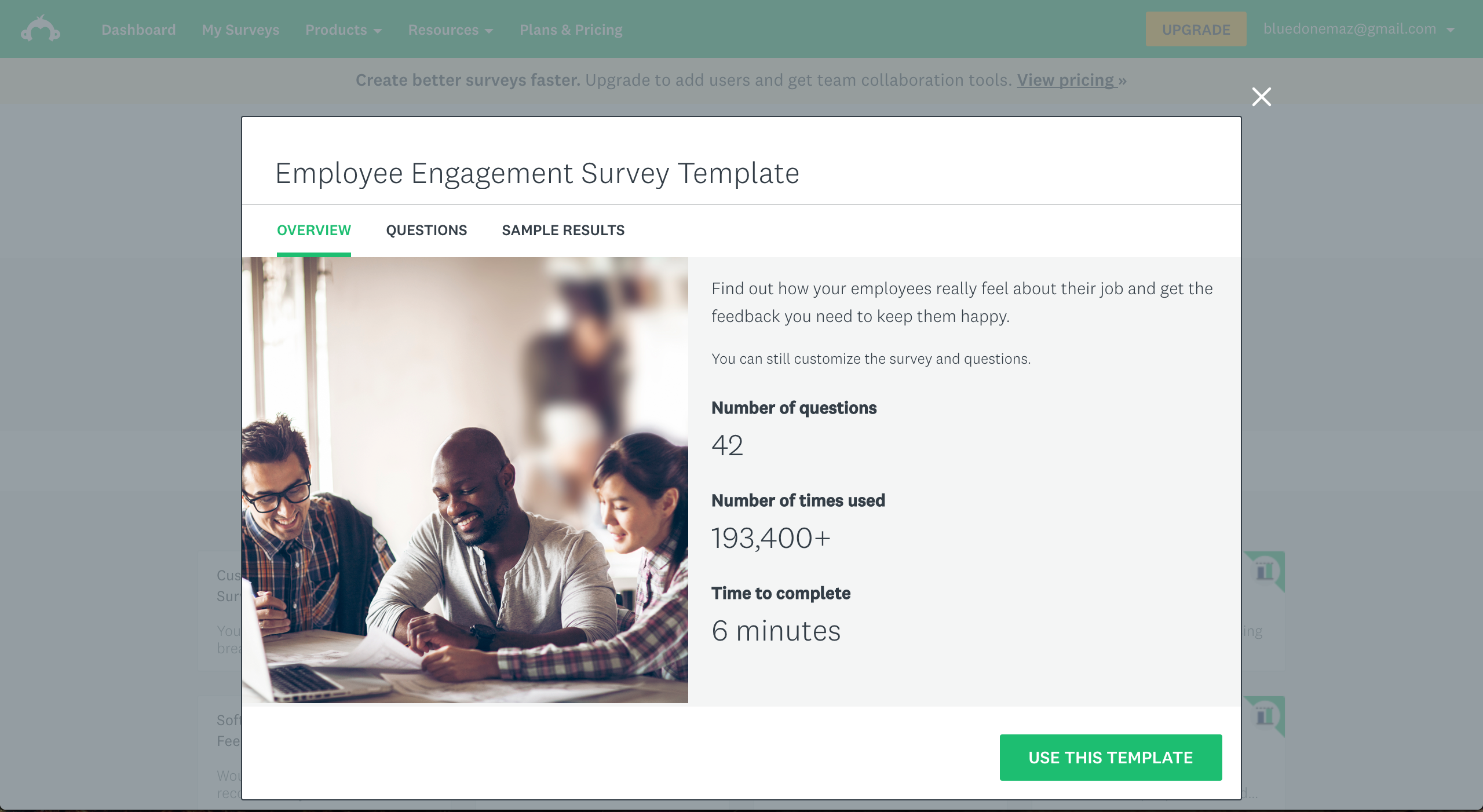
Task: Click the SurveyMonkey logo icon
Action: click(41, 29)
